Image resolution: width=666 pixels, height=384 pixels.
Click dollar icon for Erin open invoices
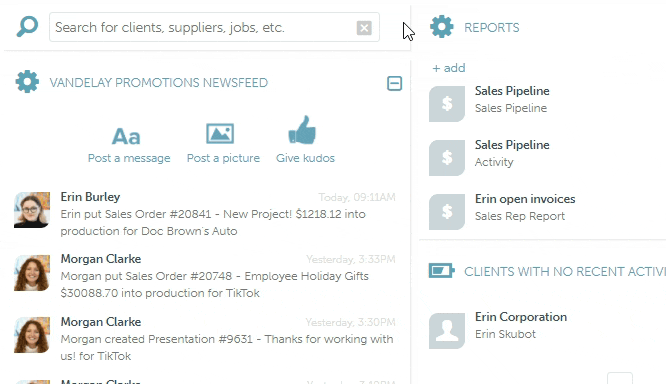447,212
